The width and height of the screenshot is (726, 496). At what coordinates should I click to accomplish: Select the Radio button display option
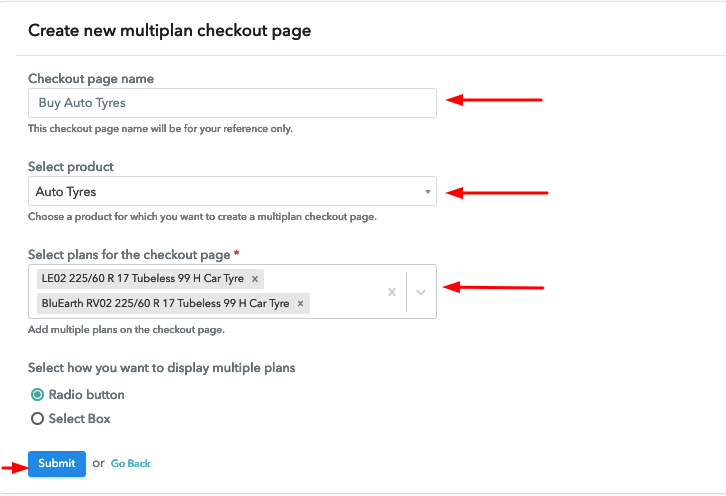point(37,395)
